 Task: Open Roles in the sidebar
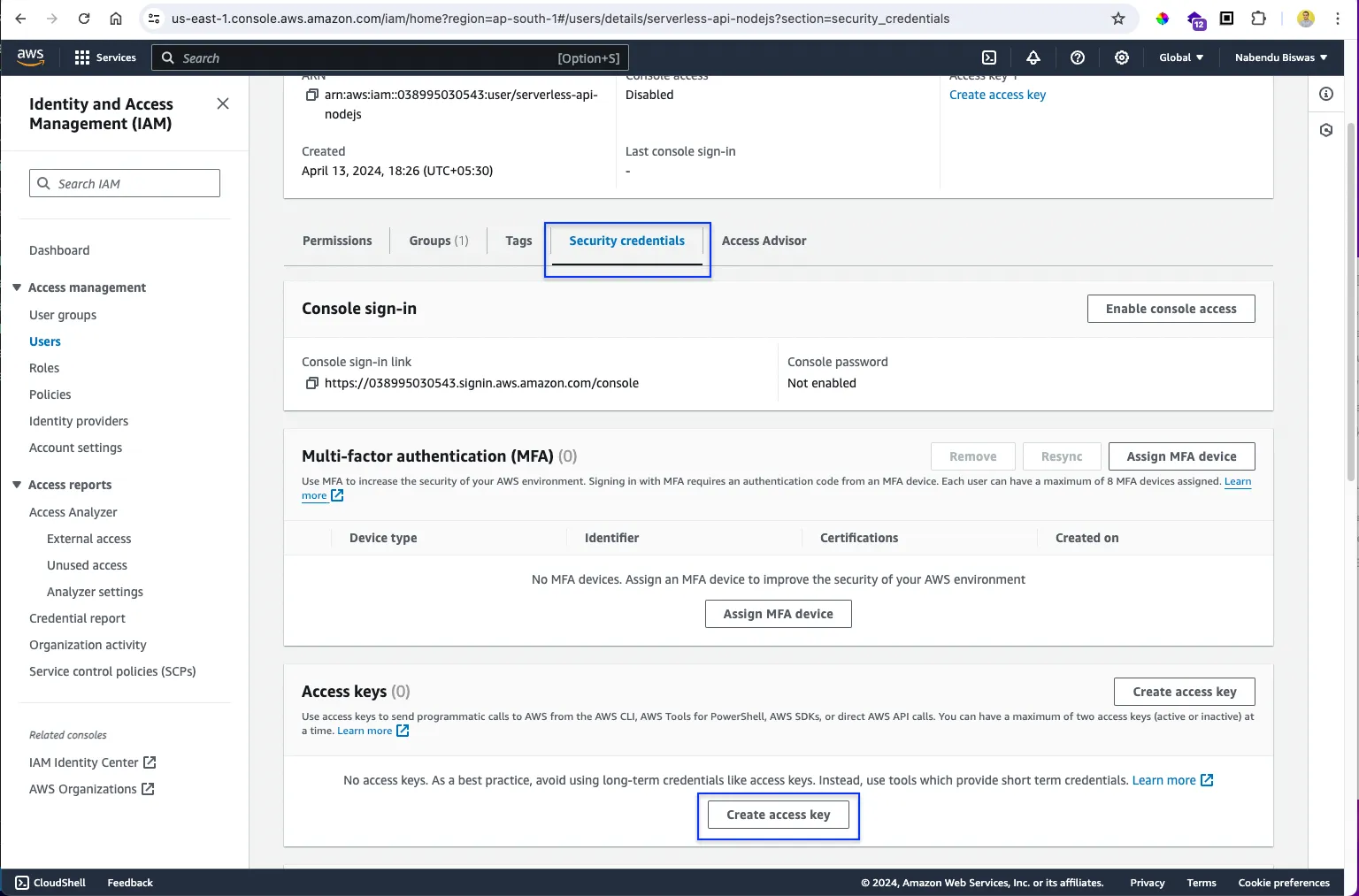point(44,368)
